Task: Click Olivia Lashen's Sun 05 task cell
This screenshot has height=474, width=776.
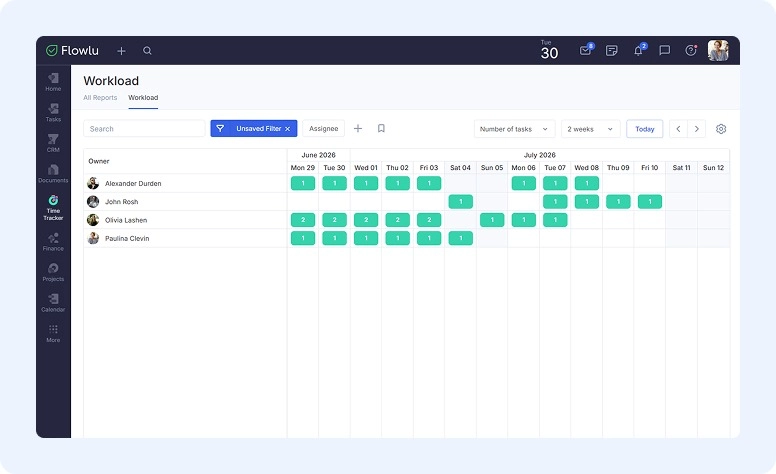Action: pos(492,220)
